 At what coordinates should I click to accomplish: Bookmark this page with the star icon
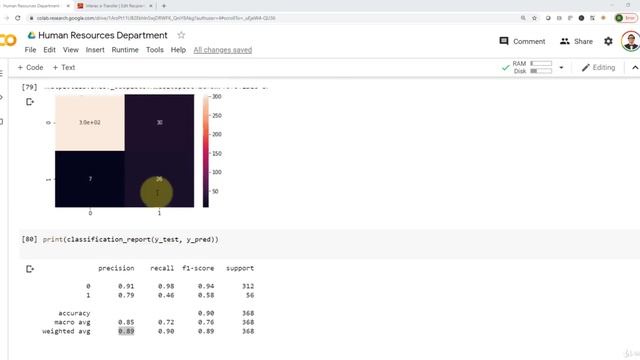[x=534, y=18]
